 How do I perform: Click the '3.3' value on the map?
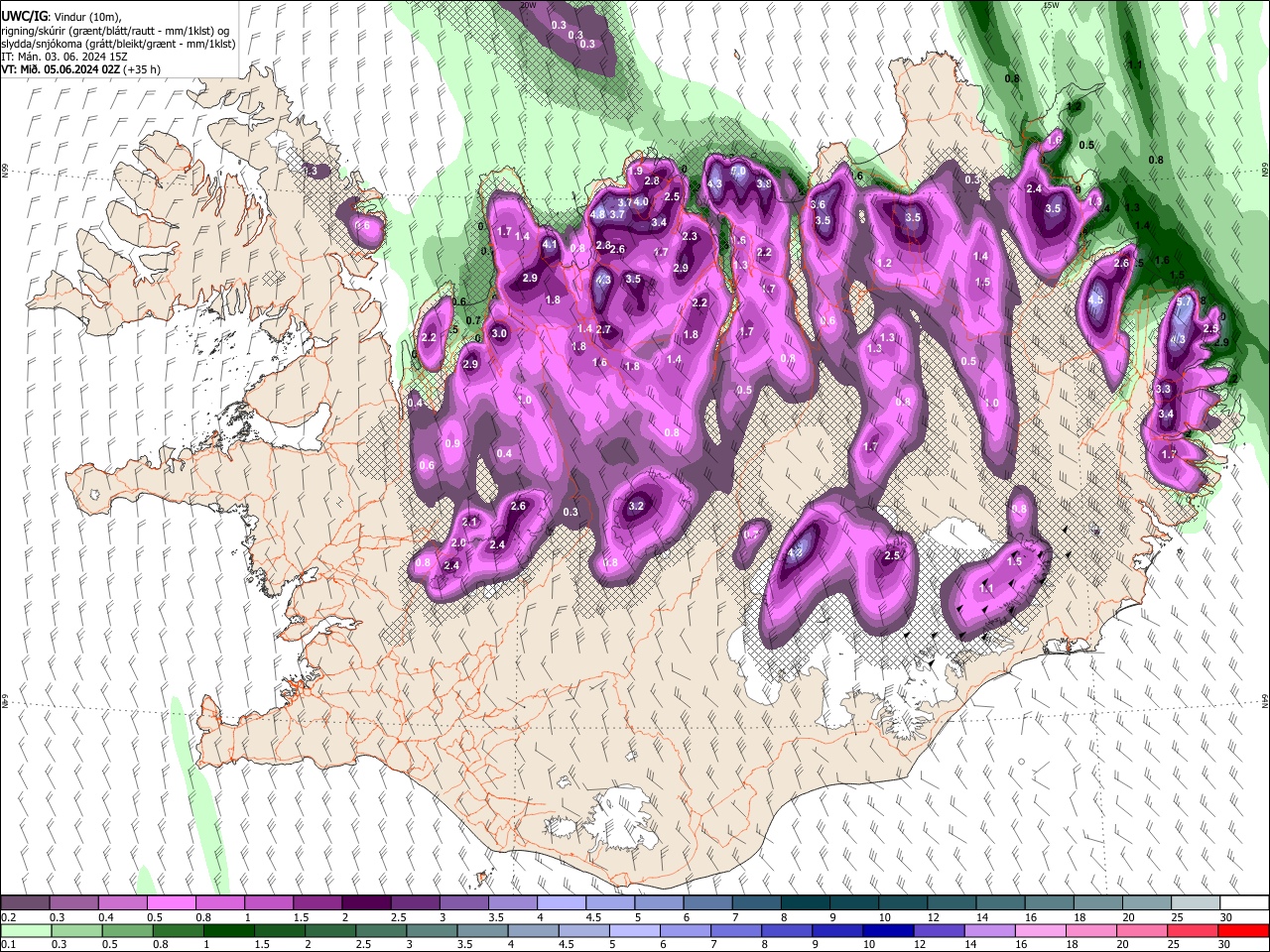1164,389
